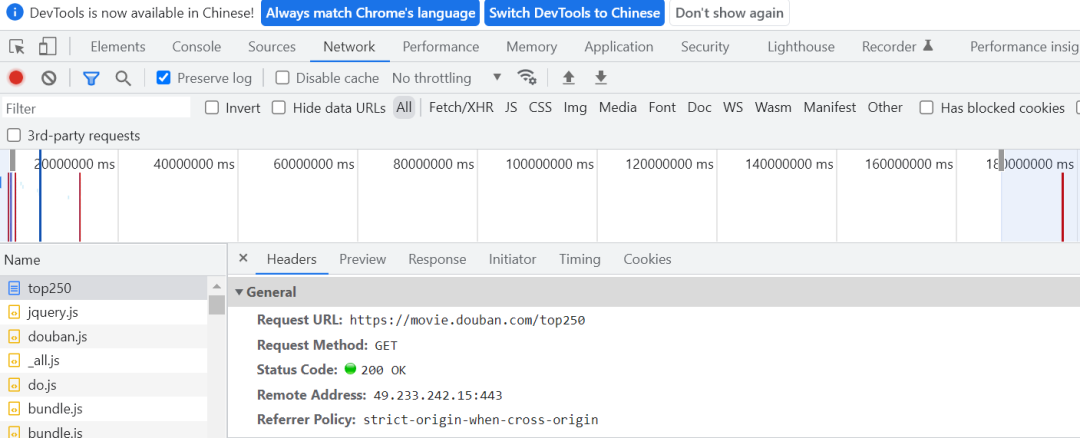Open the Memory tab
Viewport: 1080px width, 438px height.
(x=532, y=47)
